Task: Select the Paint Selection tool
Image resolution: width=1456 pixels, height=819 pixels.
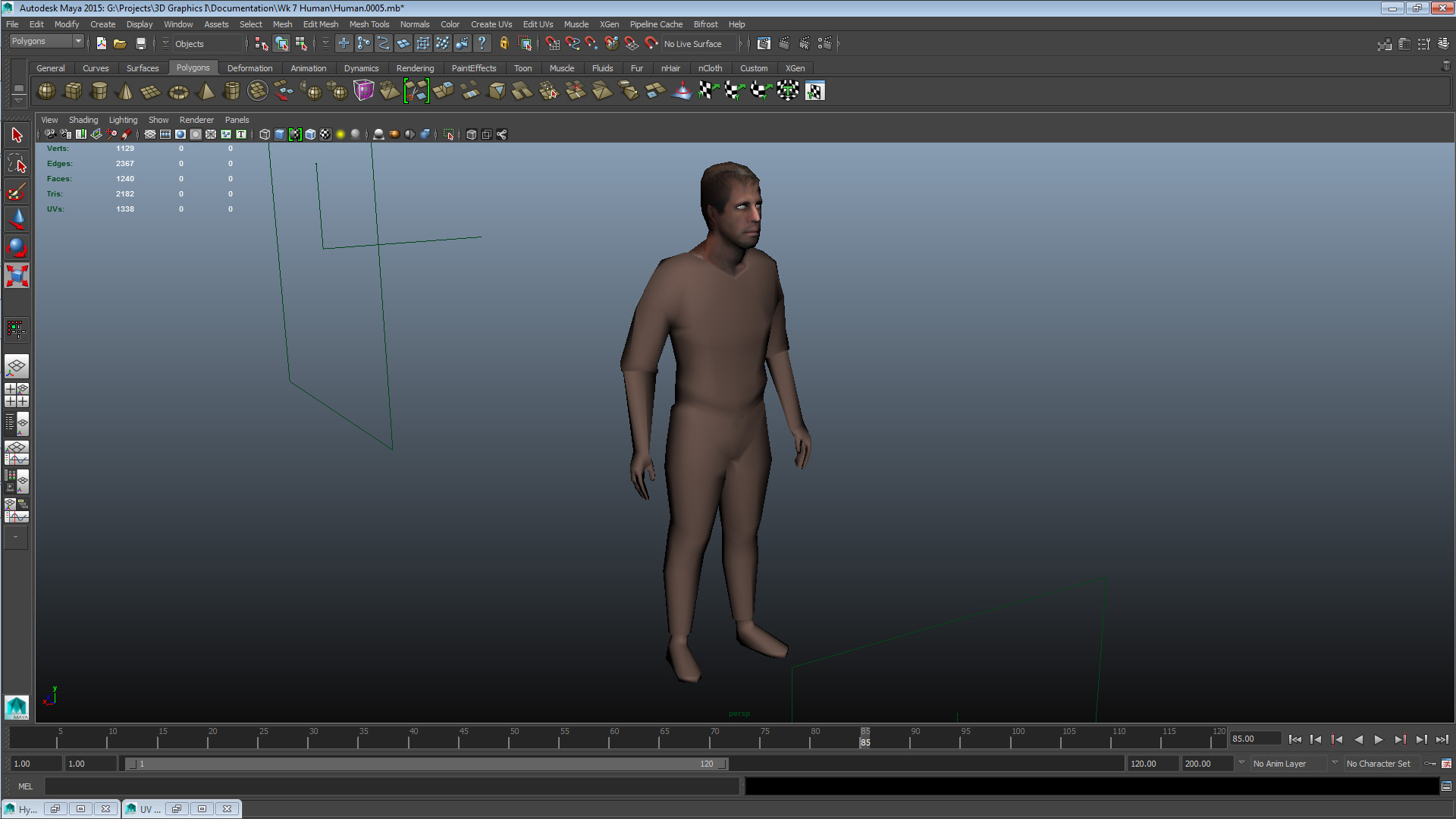Action: click(17, 192)
